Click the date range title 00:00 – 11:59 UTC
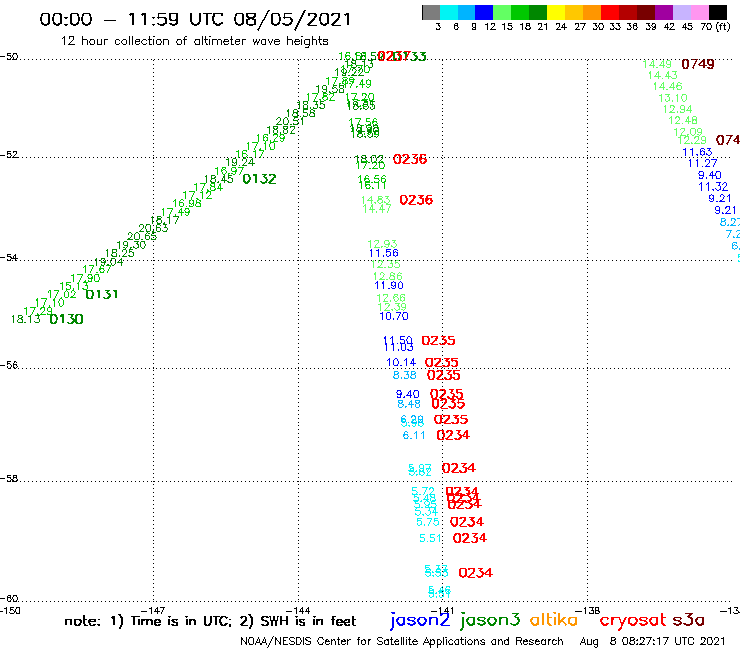Viewport: 740px width, 650px height. tap(195, 19)
